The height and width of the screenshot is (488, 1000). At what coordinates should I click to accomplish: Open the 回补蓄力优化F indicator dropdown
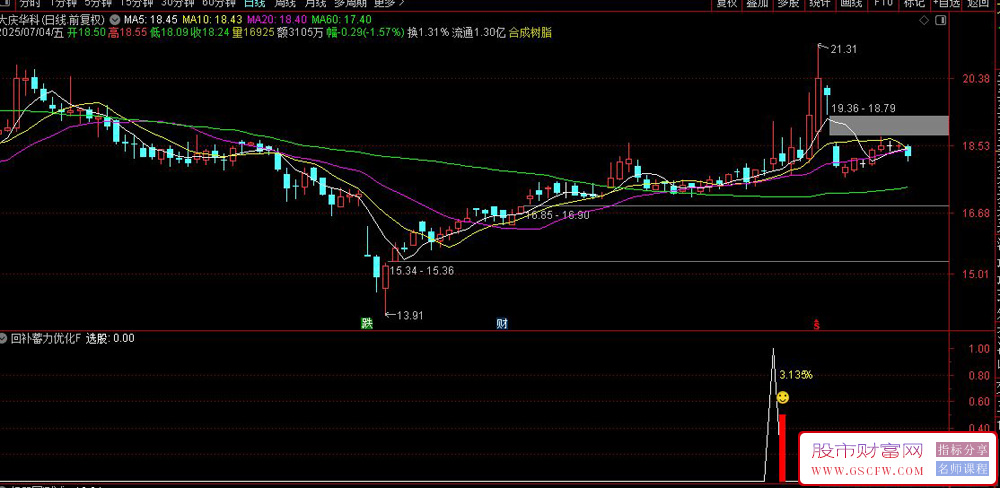(3, 338)
